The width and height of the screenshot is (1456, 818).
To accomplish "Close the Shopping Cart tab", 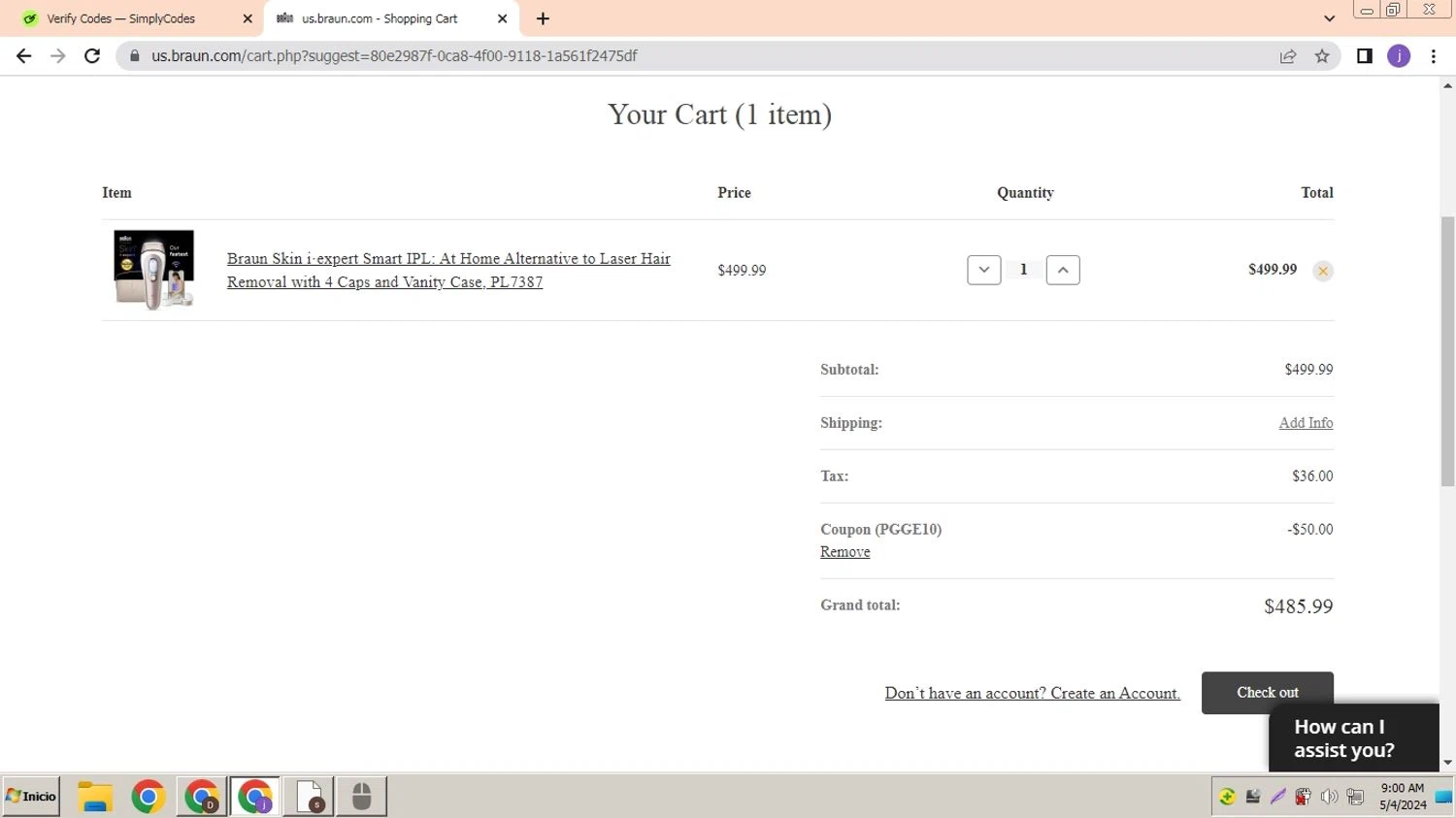I will 502,18.
